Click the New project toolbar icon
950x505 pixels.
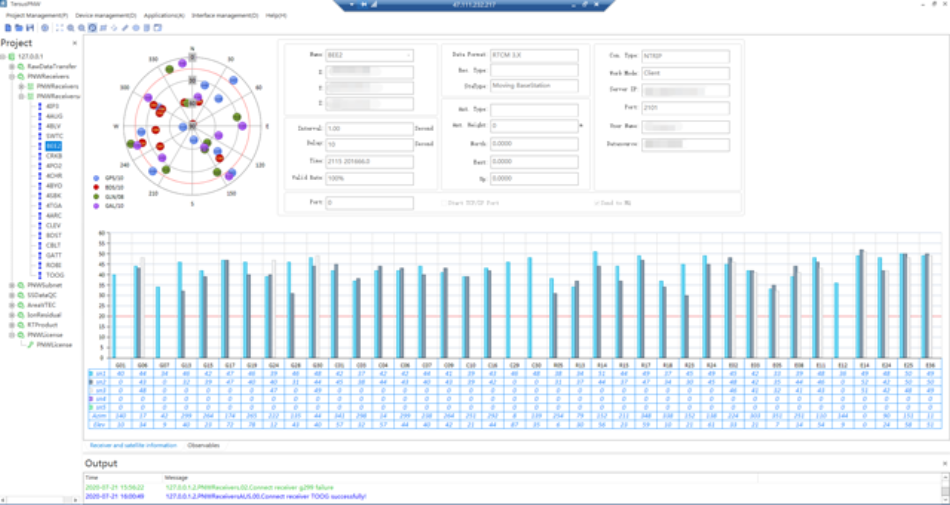coord(6,27)
